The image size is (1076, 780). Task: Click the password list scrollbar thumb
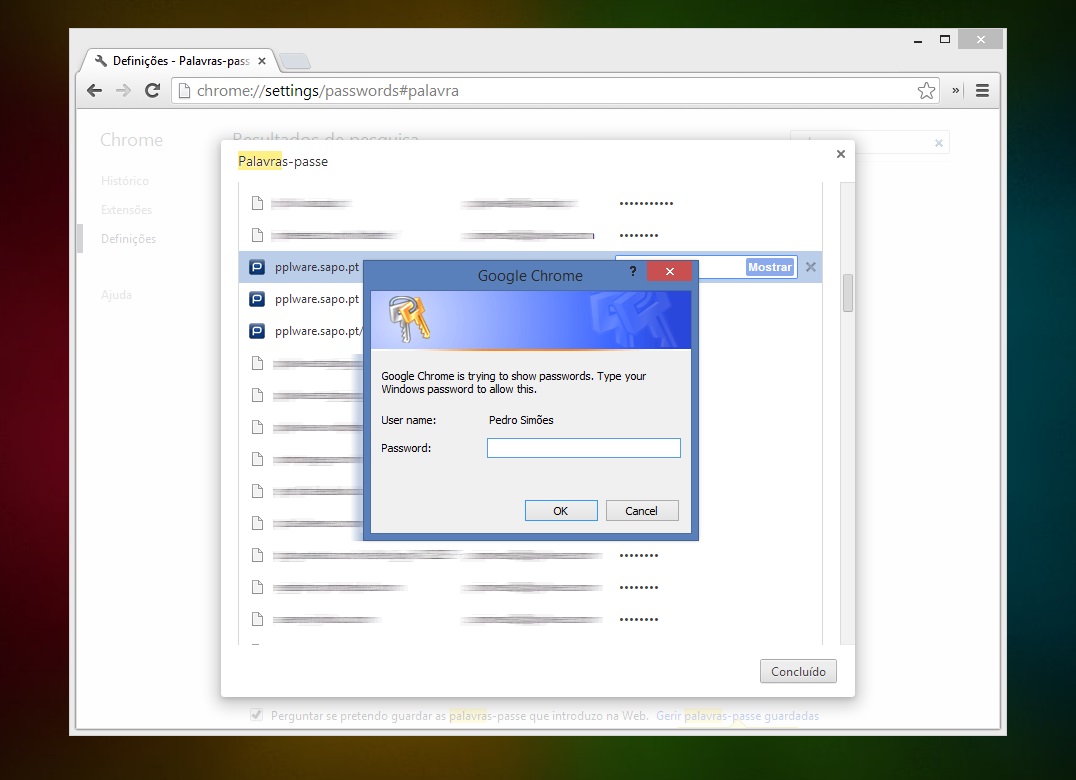point(848,293)
